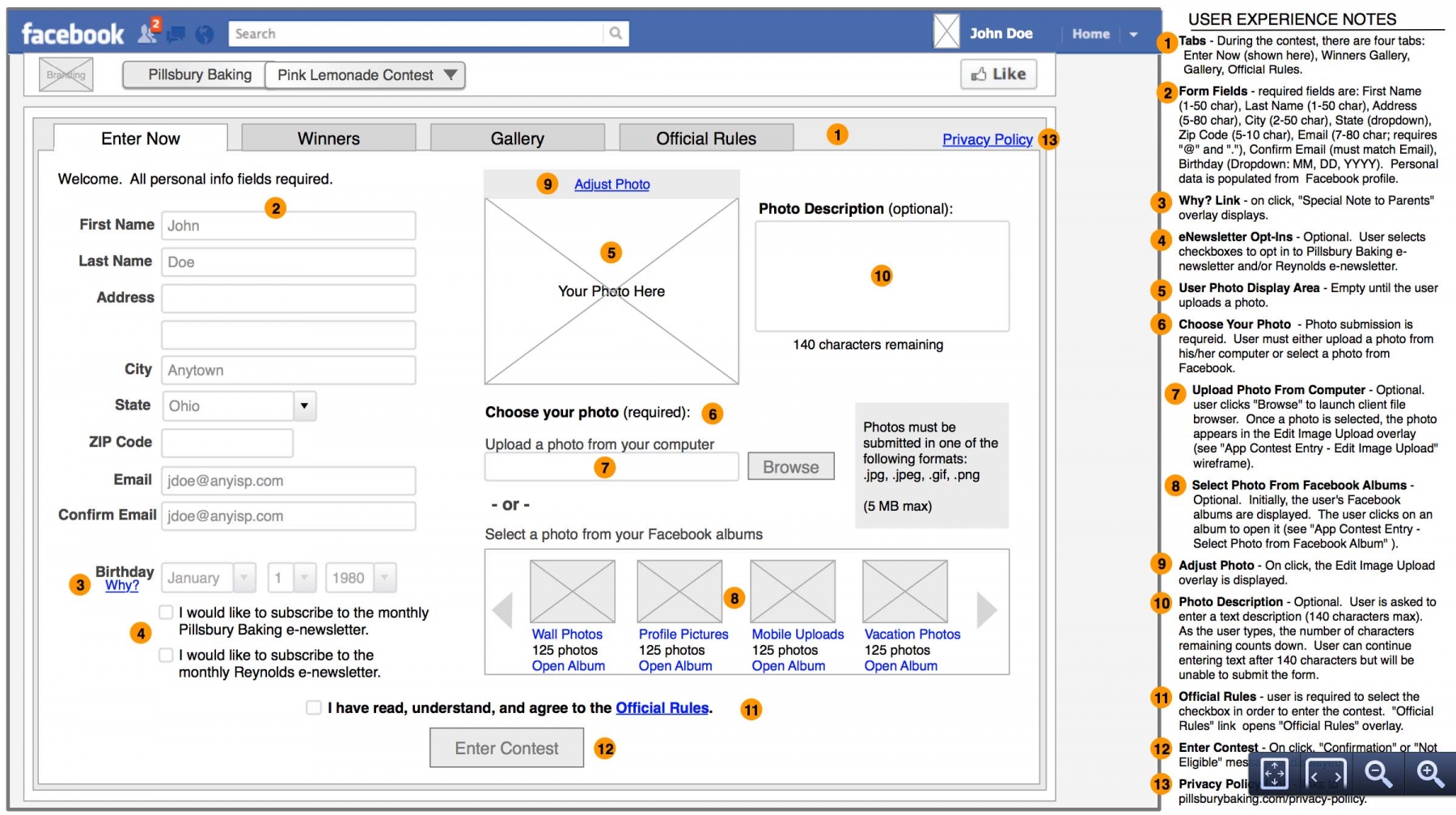Click John Doe profile picture placeholder

point(946,32)
